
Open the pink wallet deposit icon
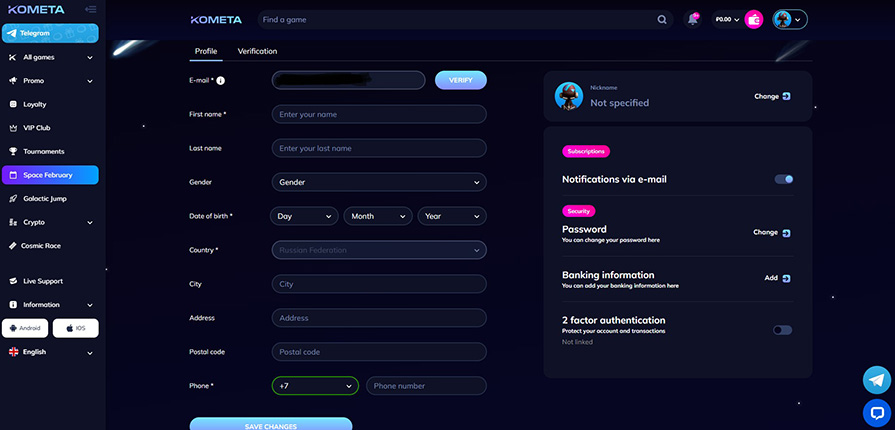click(x=754, y=19)
